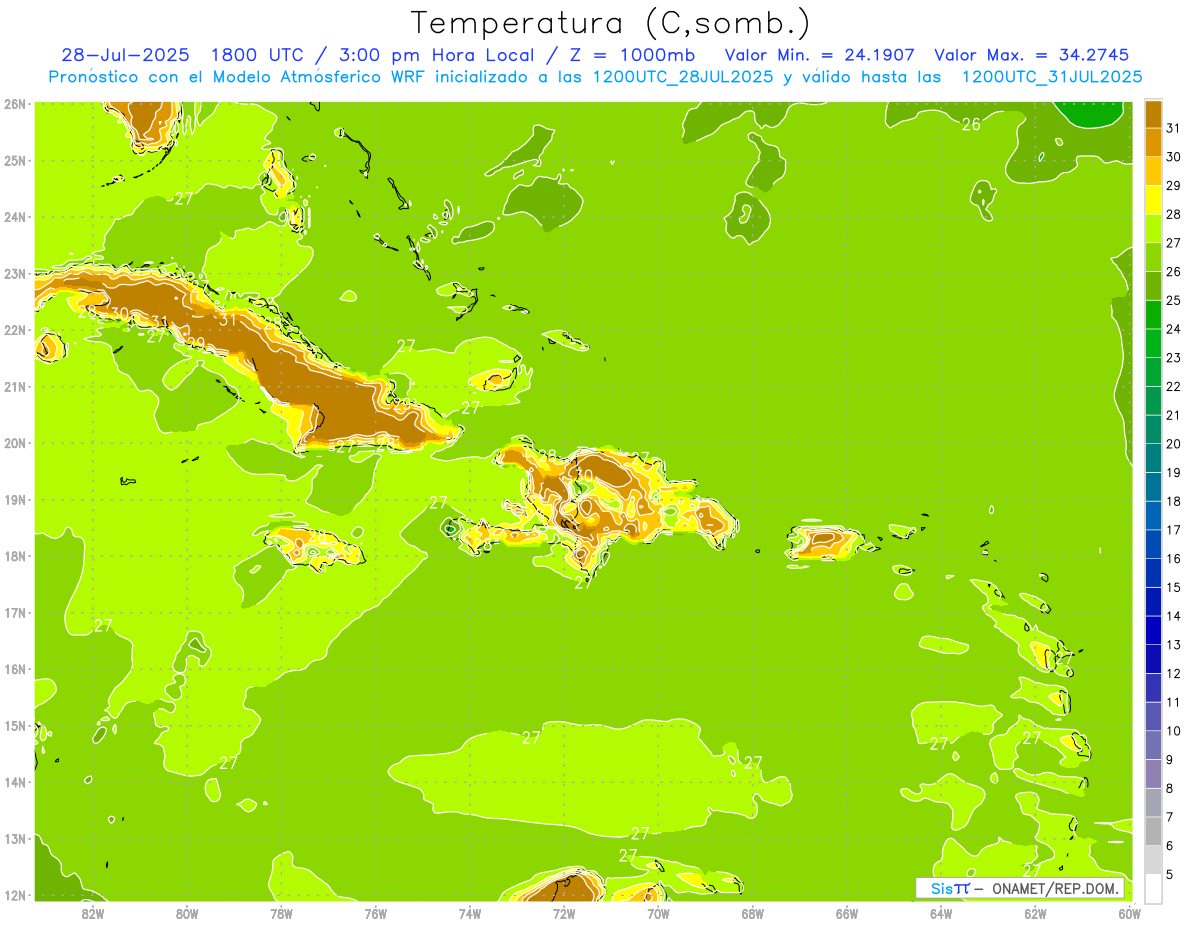Click the "21N" latitude axis label
This screenshot has width=1200, height=927.
tap(15, 386)
